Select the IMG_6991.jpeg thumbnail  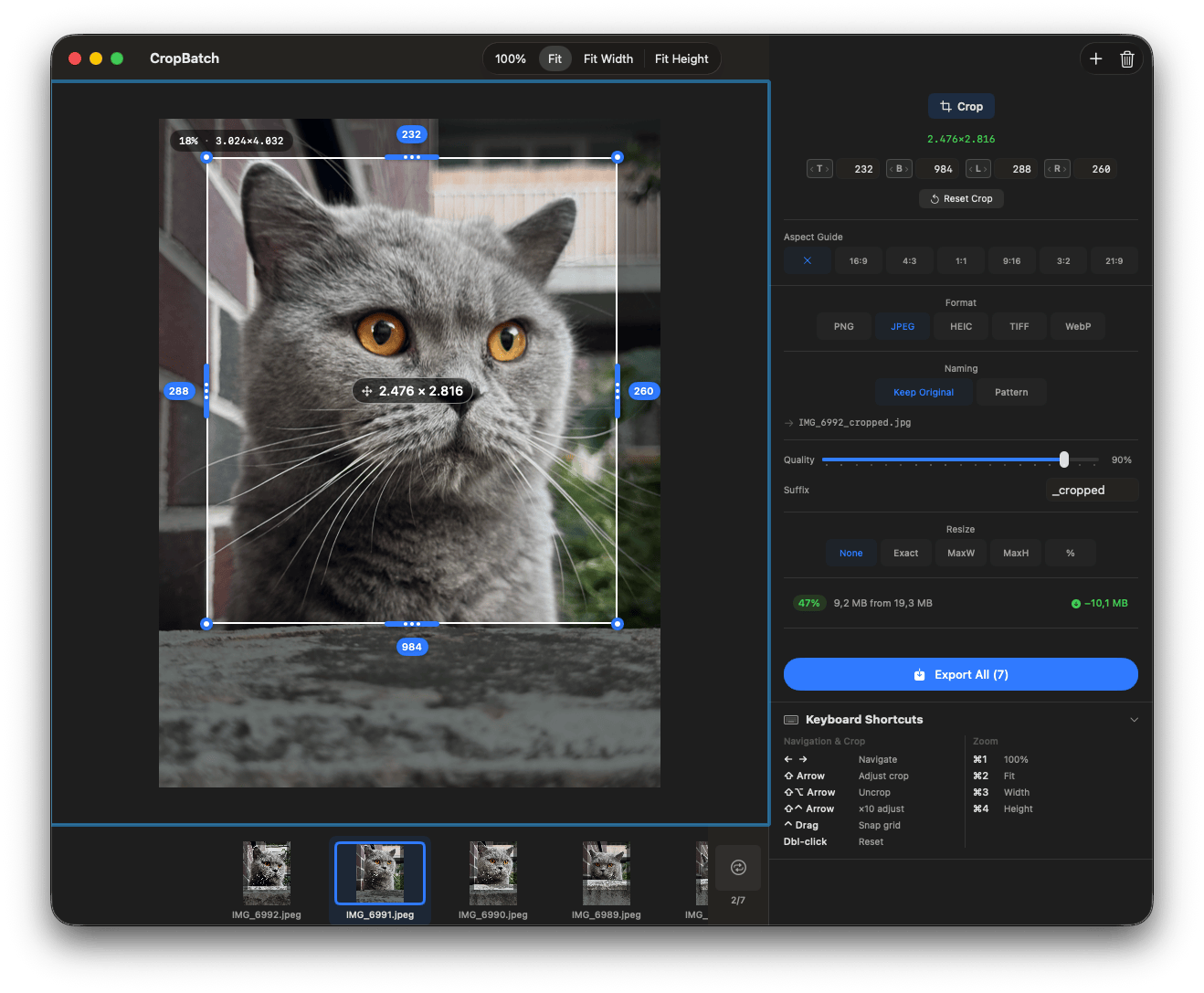[380, 873]
